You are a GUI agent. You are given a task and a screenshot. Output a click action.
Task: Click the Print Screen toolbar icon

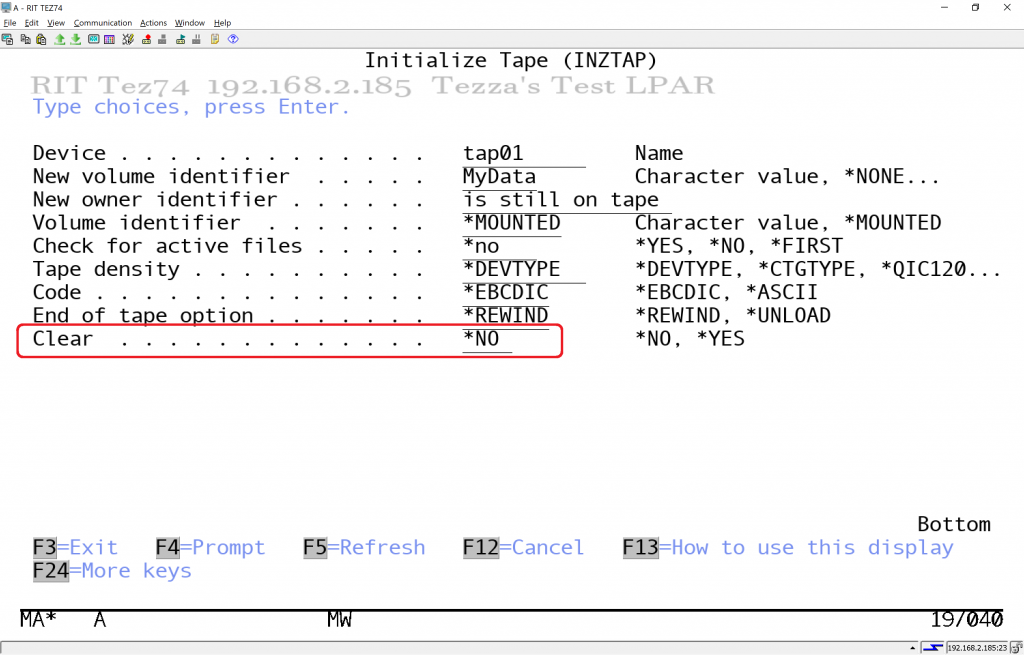click(8, 40)
